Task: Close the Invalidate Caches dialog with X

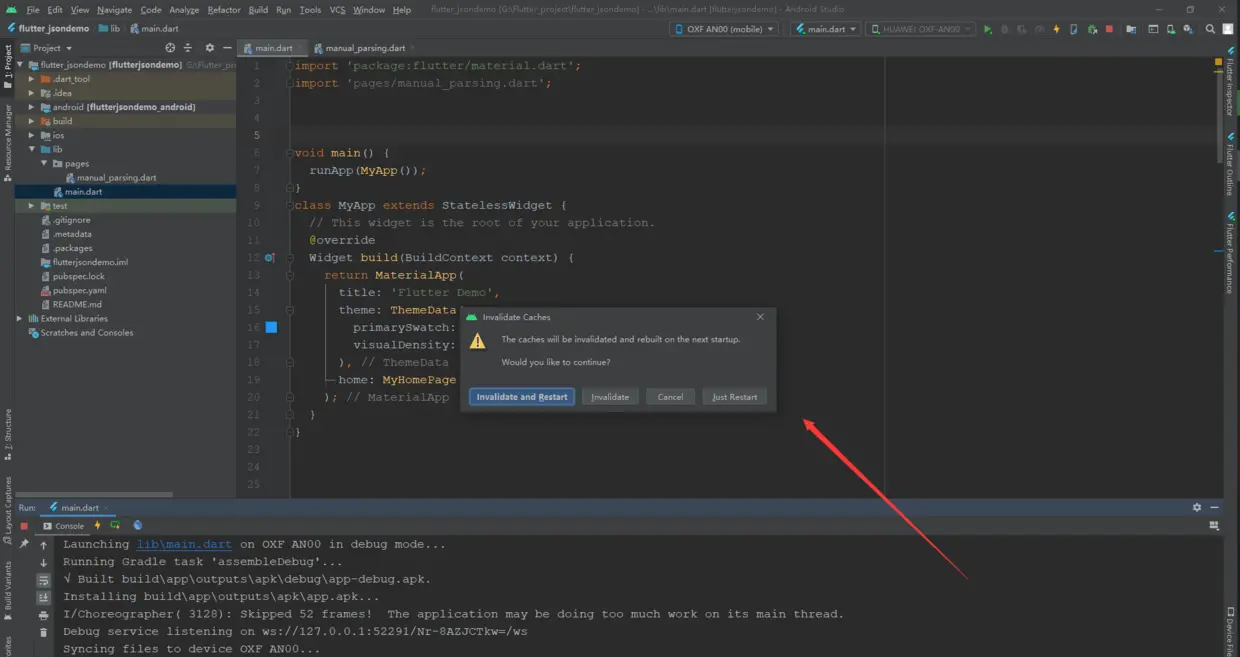Action: click(x=760, y=317)
